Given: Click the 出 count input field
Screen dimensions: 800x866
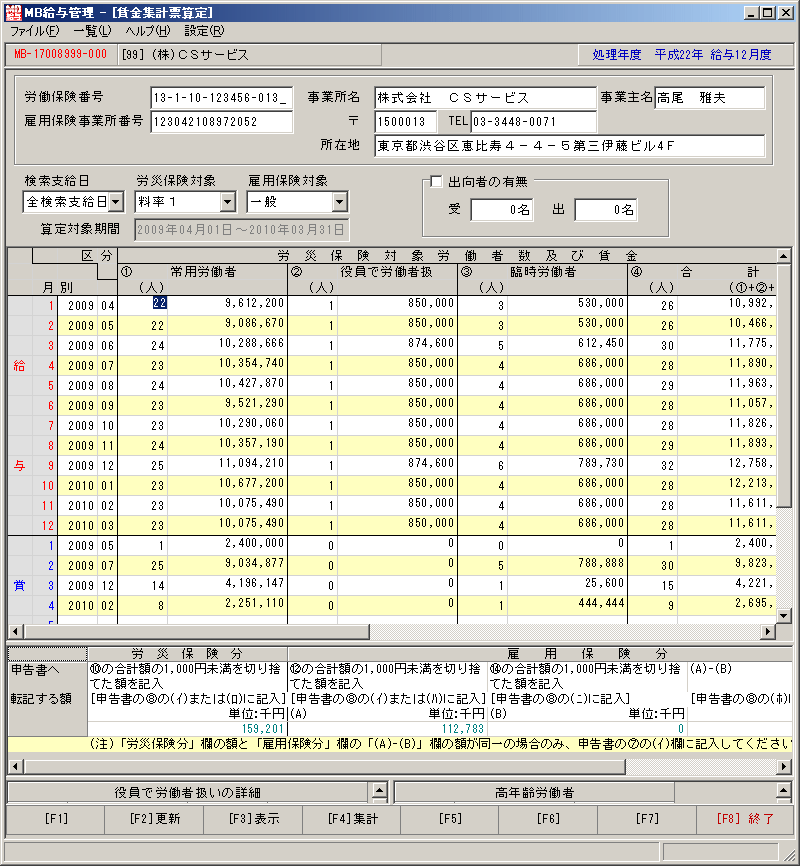Looking at the screenshot, I should (606, 210).
